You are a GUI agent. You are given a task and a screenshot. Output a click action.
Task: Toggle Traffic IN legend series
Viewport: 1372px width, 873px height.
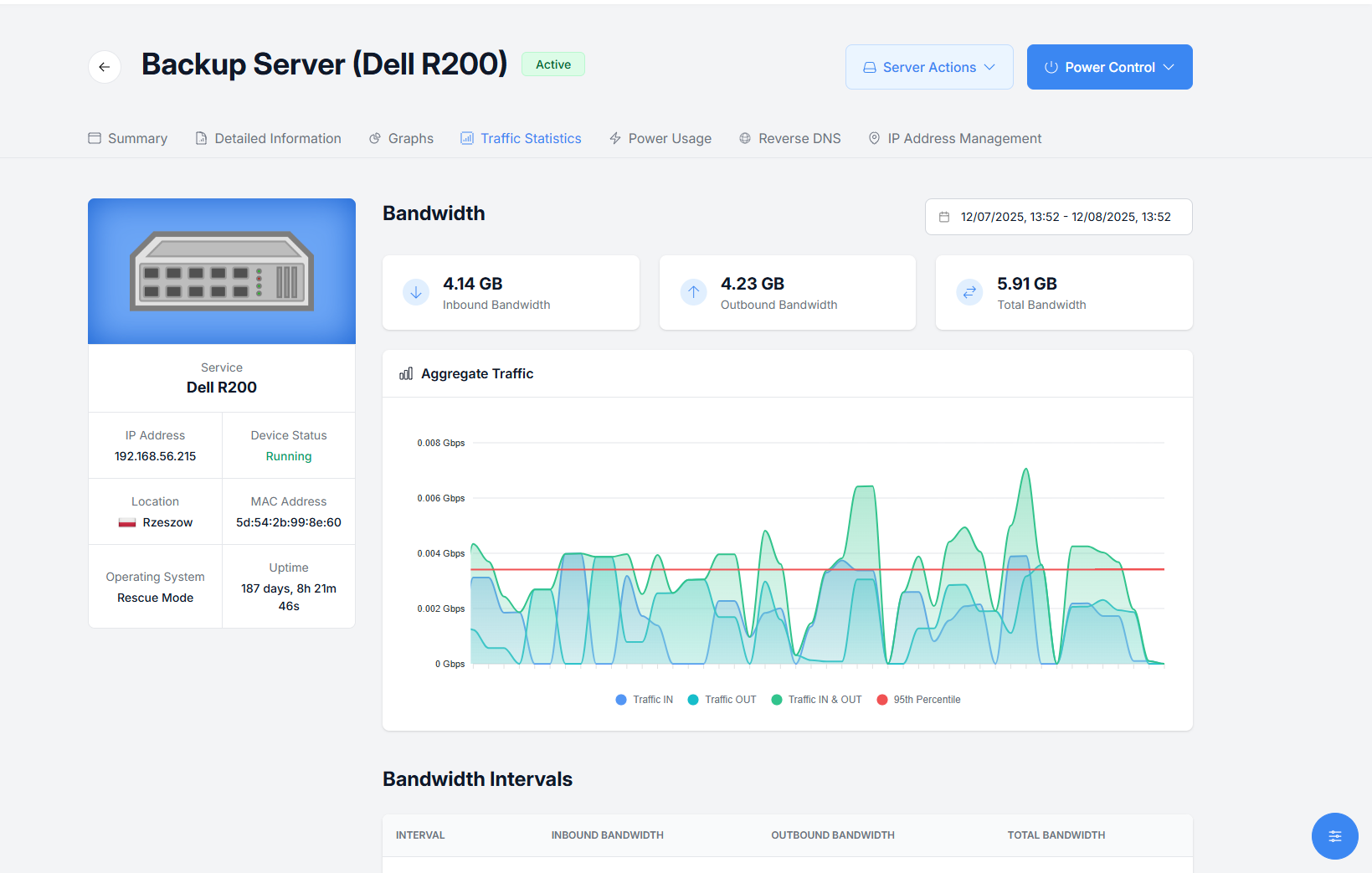click(x=645, y=700)
